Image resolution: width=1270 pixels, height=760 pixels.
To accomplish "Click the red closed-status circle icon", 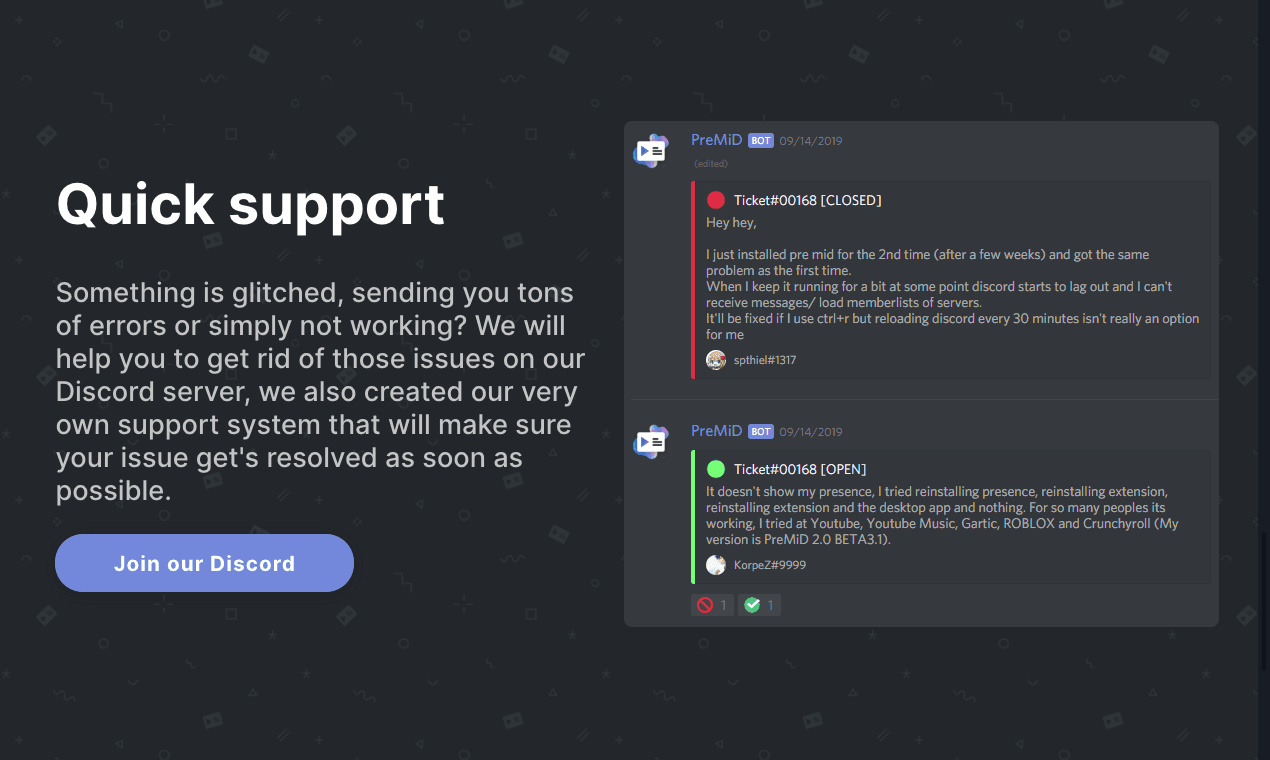I will (716, 200).
